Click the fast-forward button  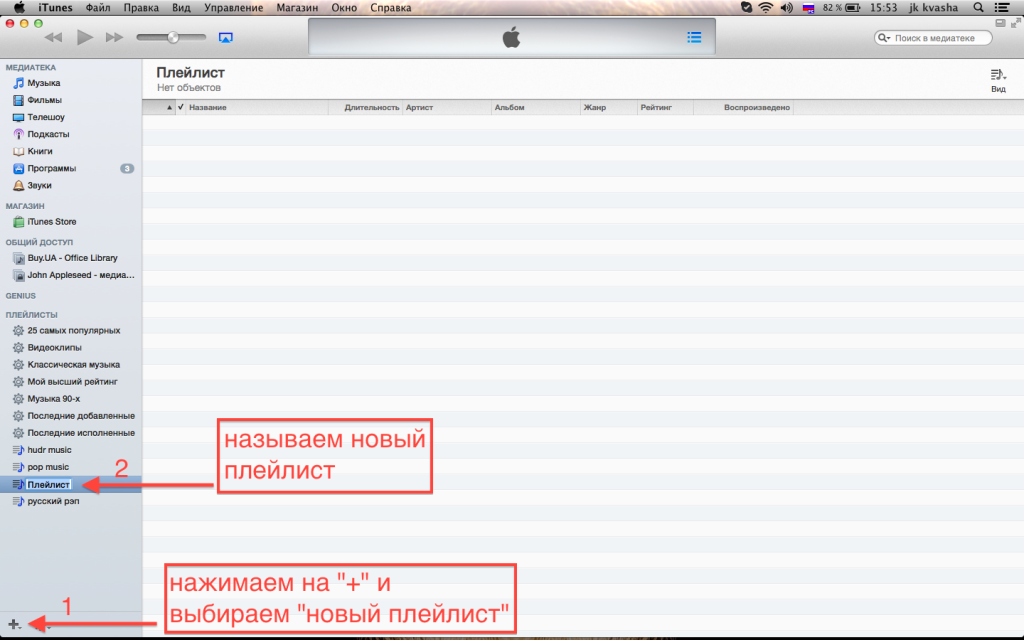click(x=114, y=37)
